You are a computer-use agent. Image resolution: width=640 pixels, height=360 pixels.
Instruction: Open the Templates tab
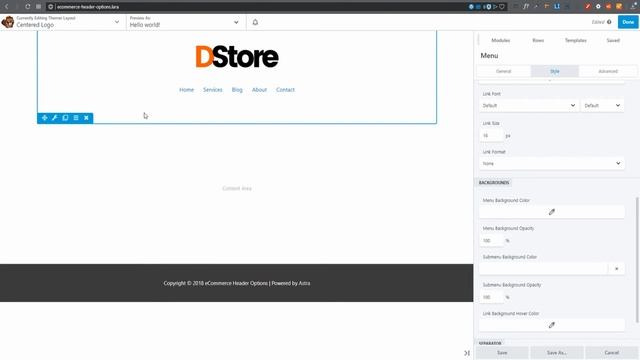pos(576,40)
